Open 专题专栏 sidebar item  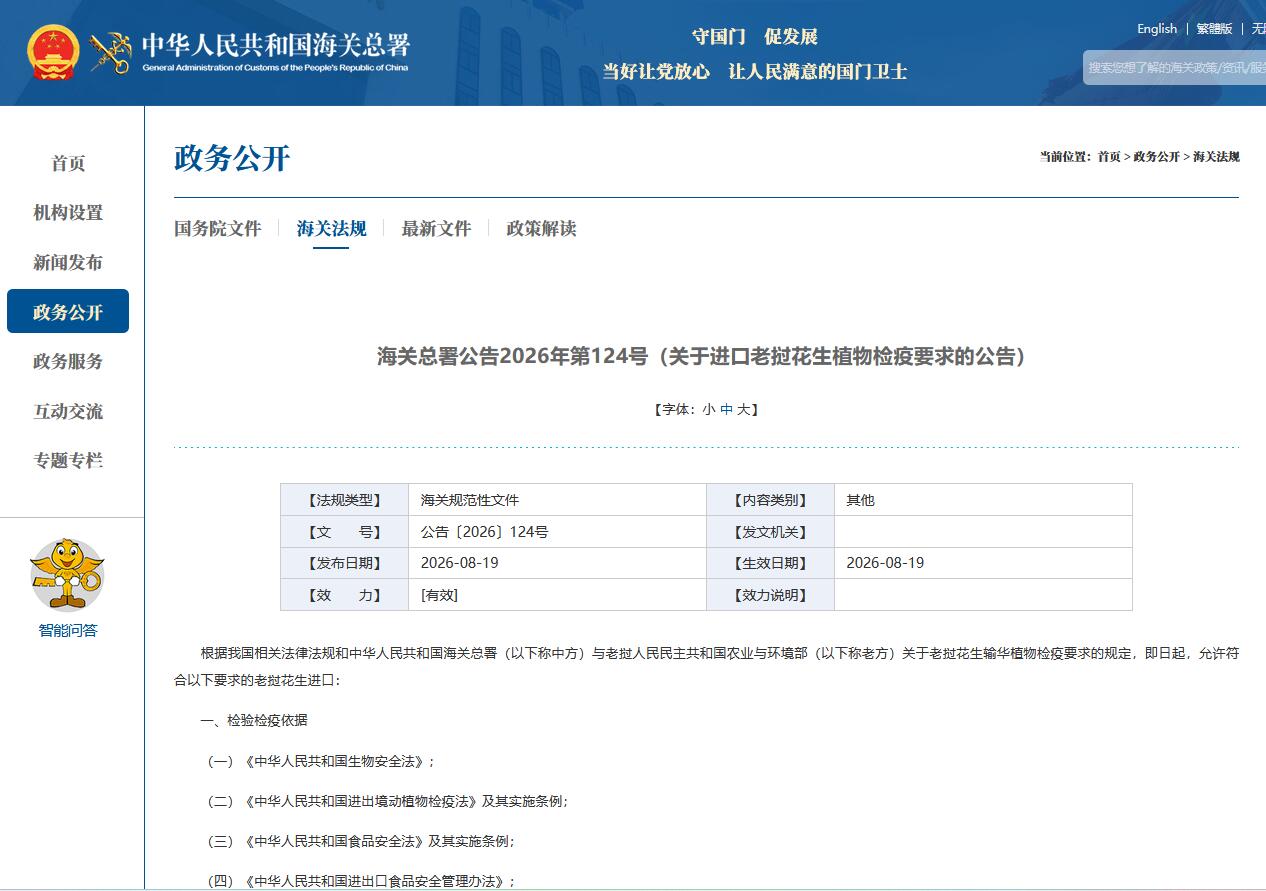(68, 460)
